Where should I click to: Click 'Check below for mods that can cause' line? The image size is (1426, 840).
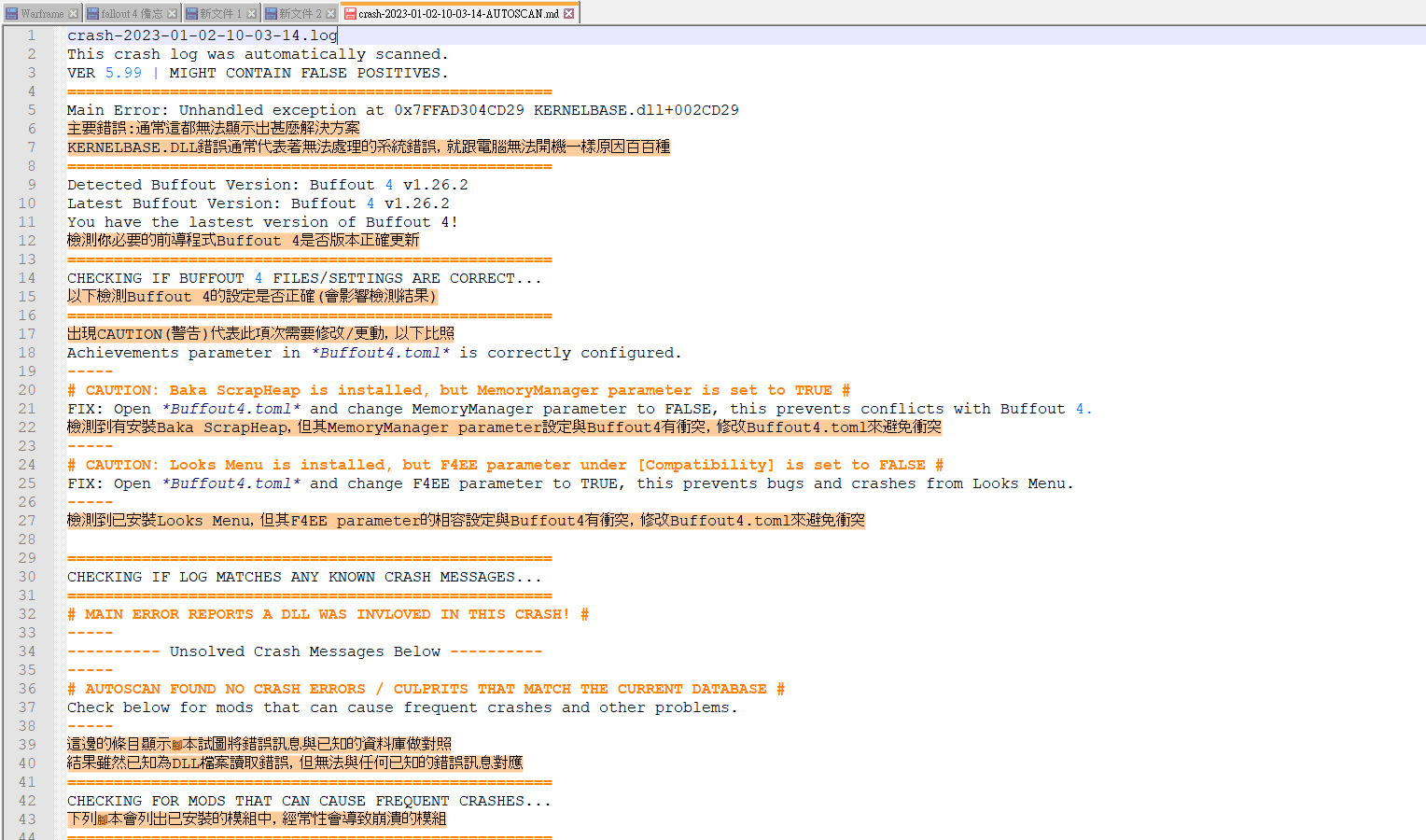pos(402,707)
